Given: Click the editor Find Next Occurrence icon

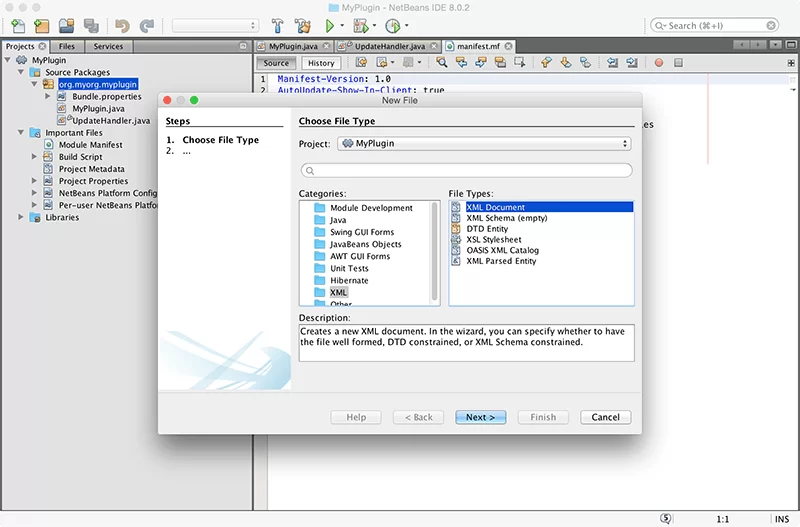Looking at the screenshot, I should pos(481,63).
